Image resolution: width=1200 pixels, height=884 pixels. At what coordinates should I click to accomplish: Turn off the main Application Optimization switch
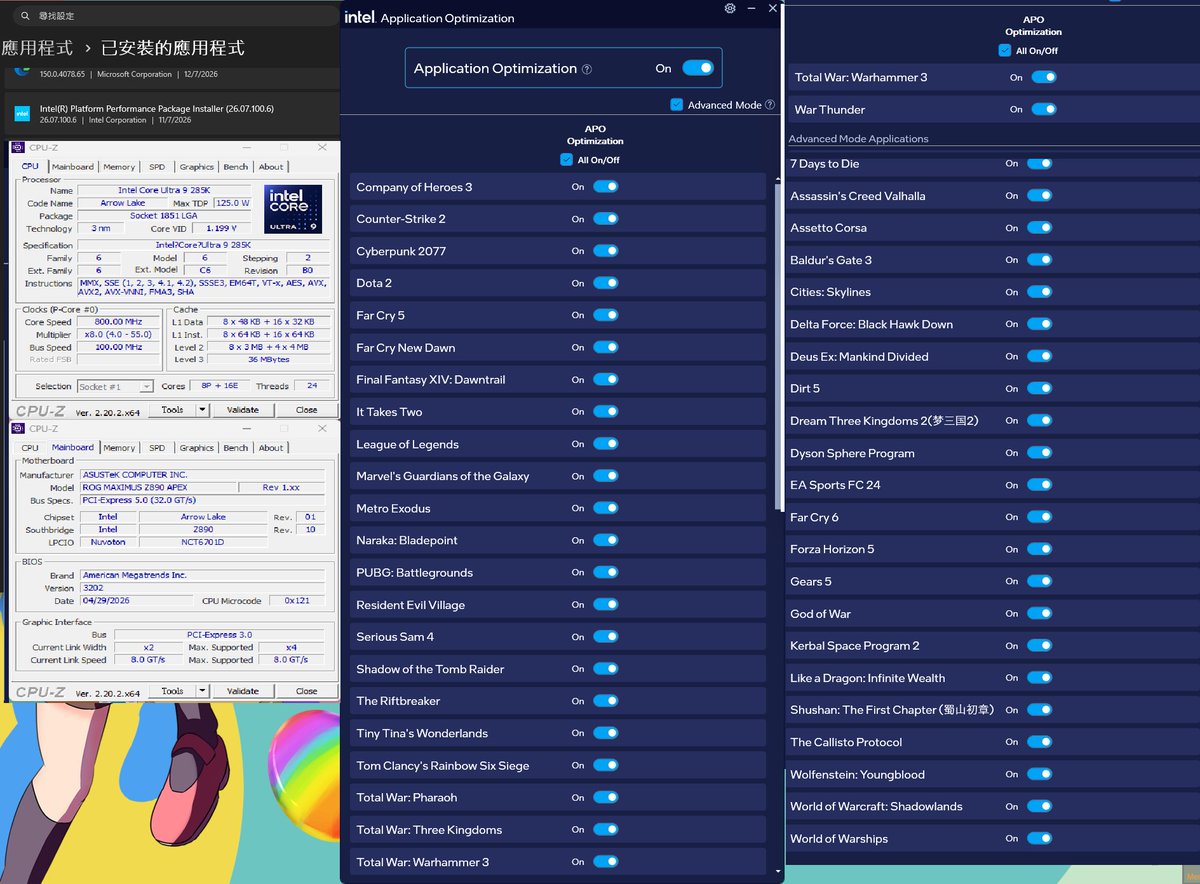[x=698, y=68]
